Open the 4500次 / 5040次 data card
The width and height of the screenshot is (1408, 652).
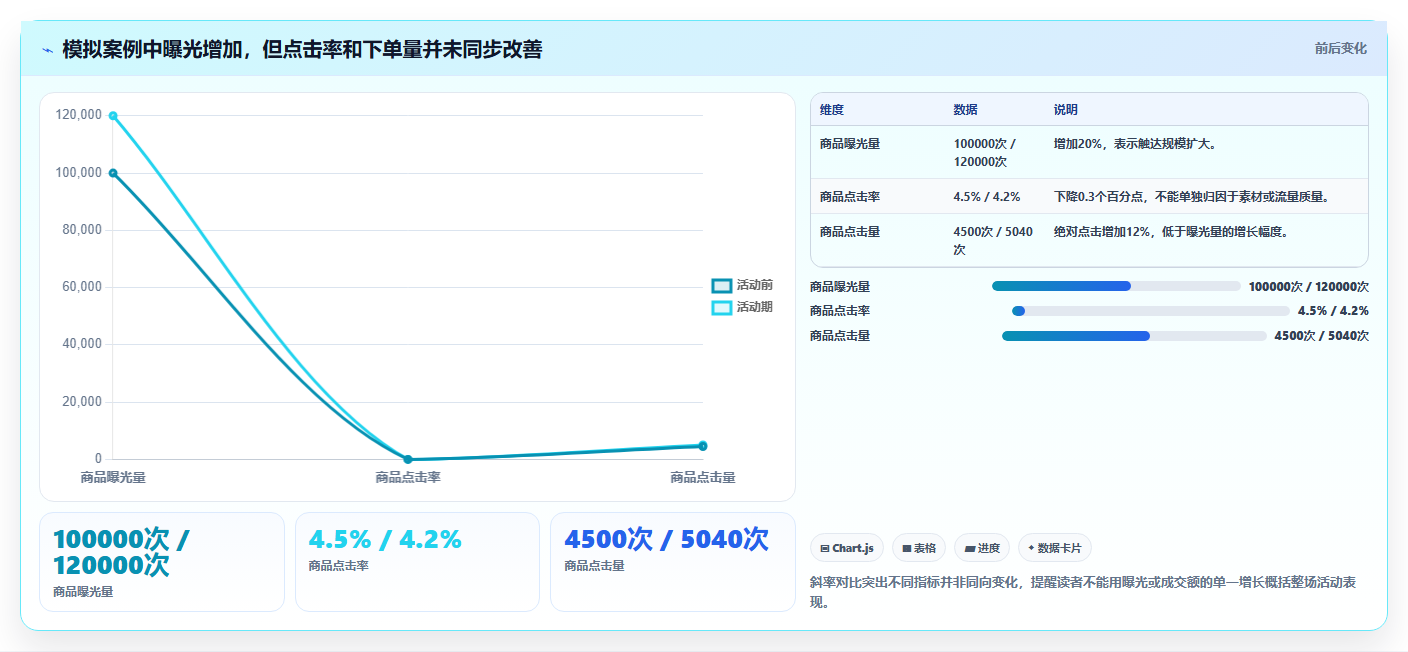pyautogui.click(x=672, y=561)
